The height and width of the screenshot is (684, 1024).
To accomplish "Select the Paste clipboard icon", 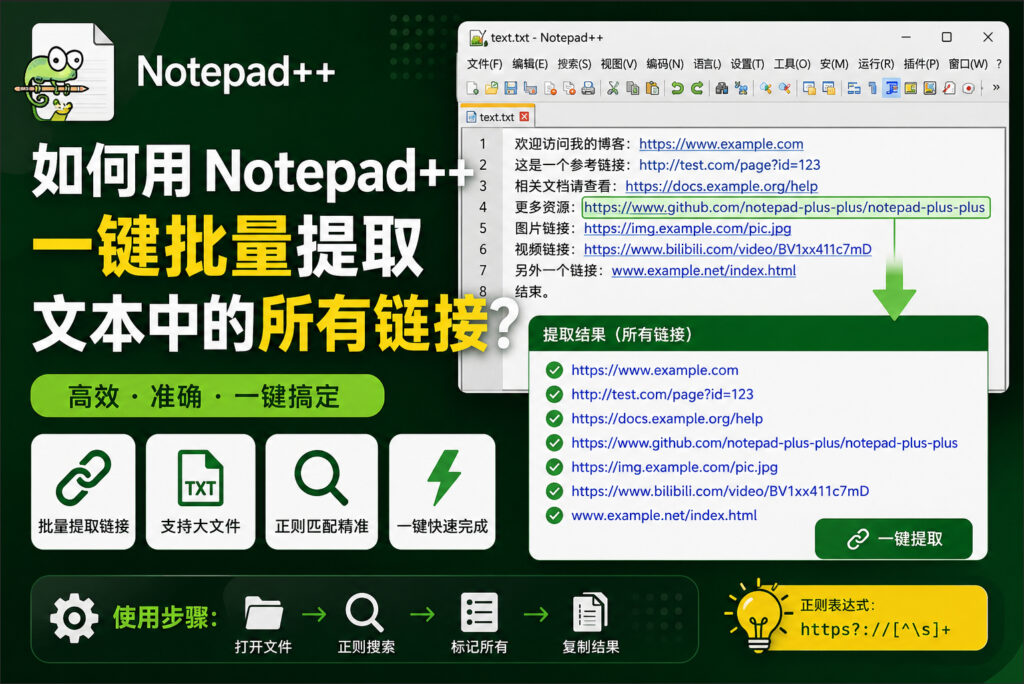I will pyautogui.click(x=652, y=88).
